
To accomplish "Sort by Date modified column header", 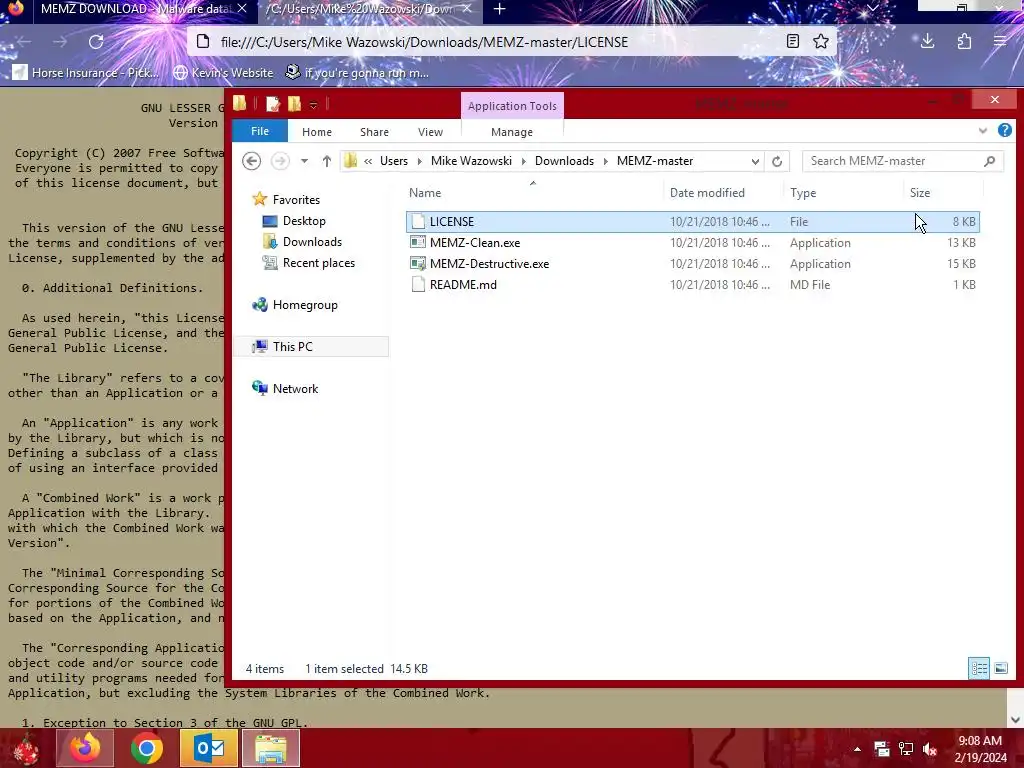I will click(707, 193).
